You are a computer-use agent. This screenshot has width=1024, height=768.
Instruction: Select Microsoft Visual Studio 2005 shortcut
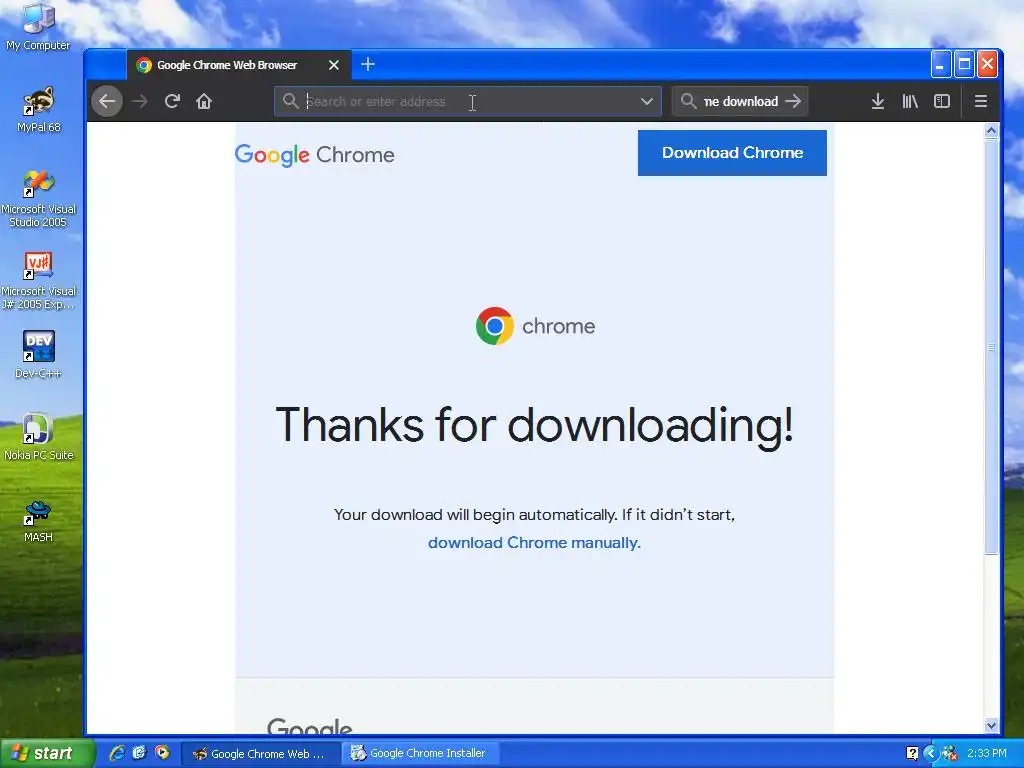pyautogui.click(x=39, y=198)
